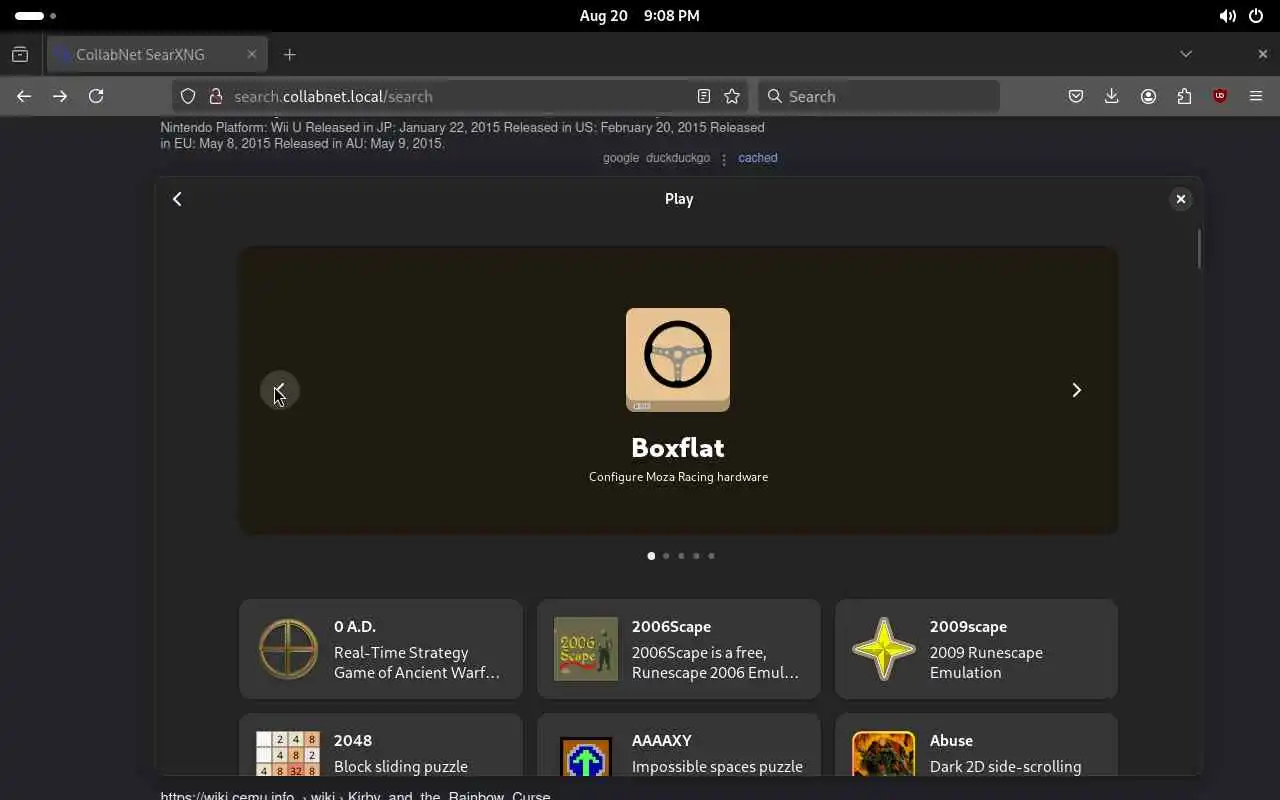Show next featured app in carousel
Viewport: 1280px width, 800px height.
(x=1077, y=390)
